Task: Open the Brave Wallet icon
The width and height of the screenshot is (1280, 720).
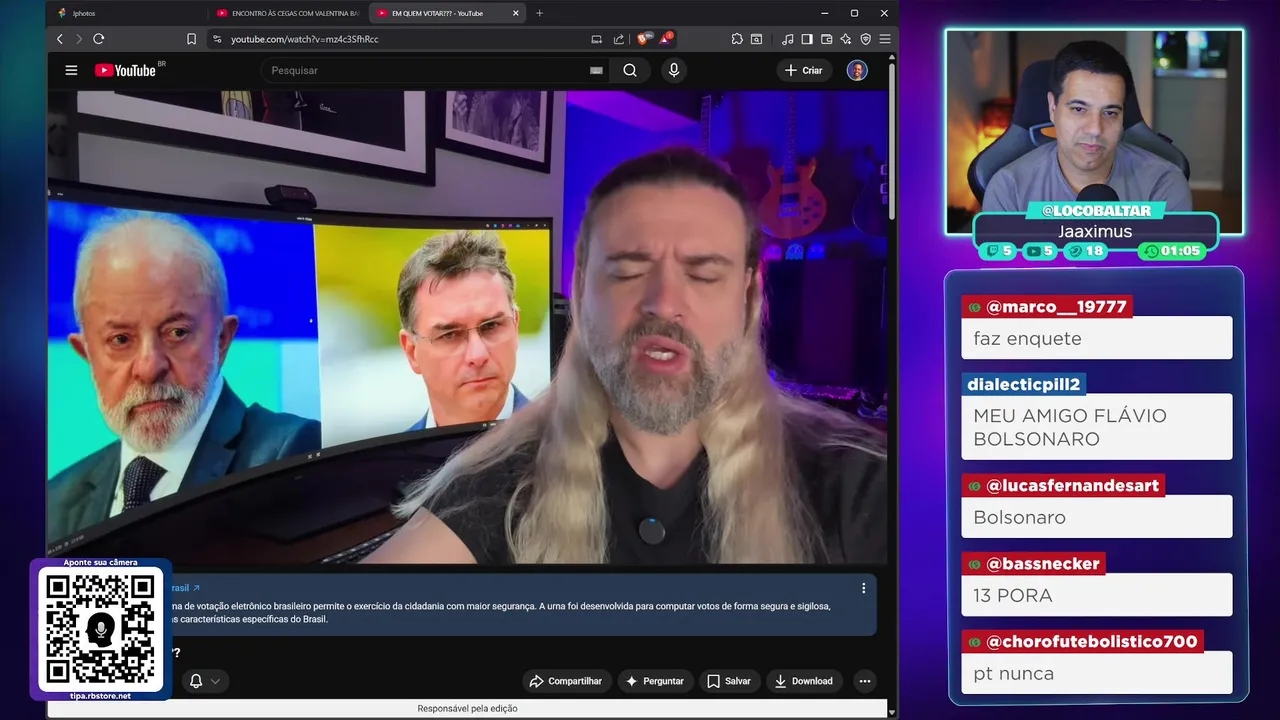Action: tap(826, 39)
